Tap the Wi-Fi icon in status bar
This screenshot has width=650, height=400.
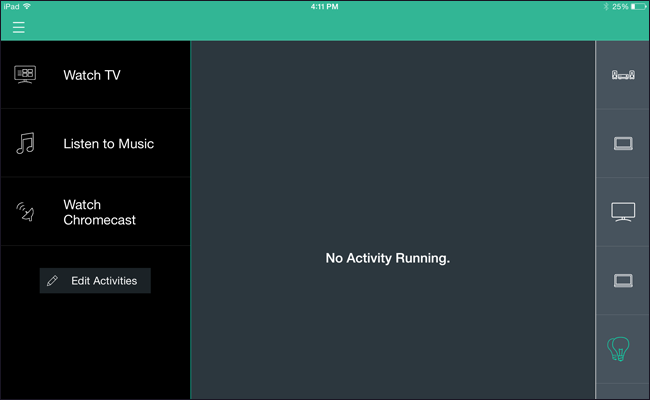(27, 6)
